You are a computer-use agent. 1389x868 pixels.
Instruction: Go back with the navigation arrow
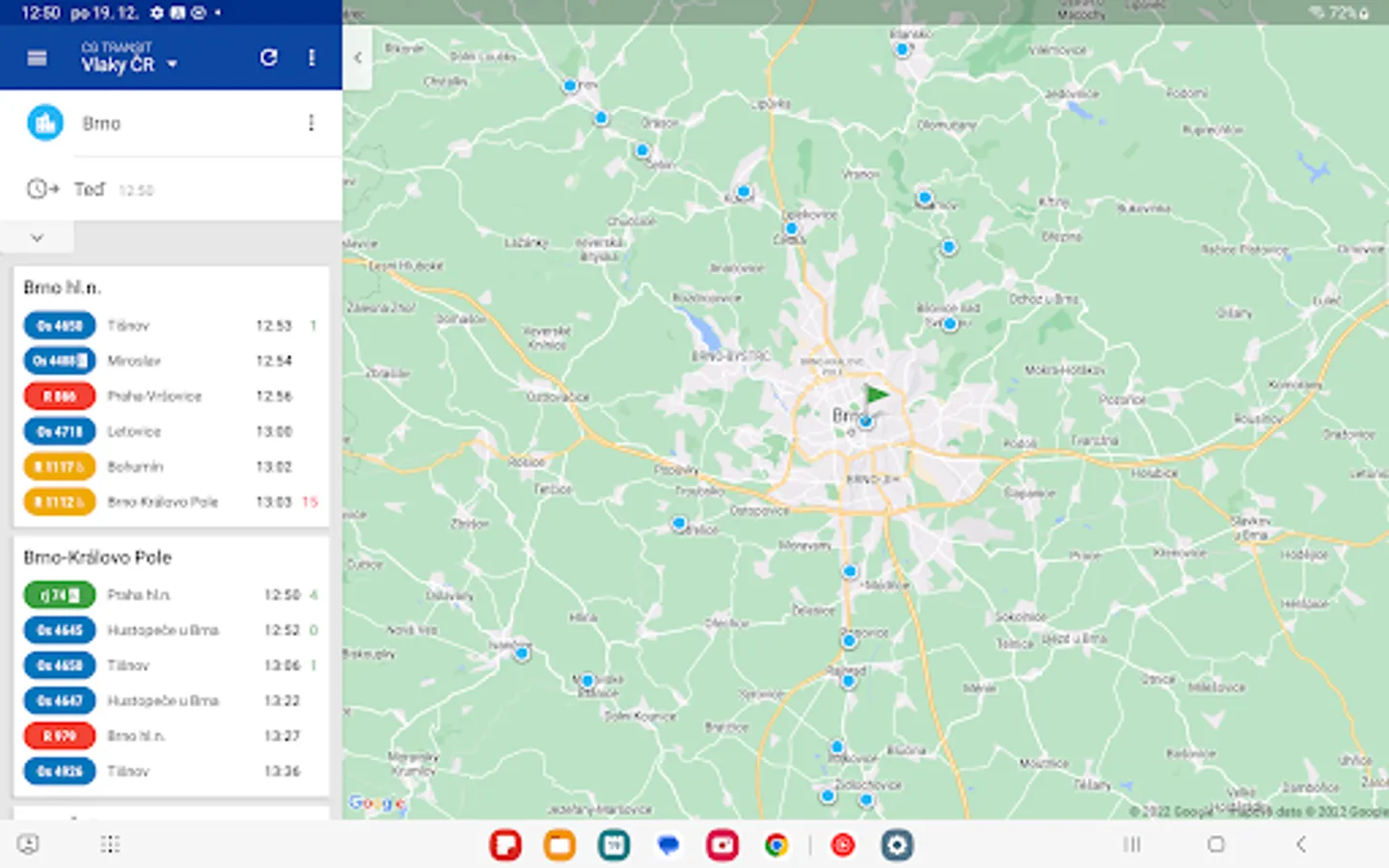pyautogui.click(x=1301, y=845)
